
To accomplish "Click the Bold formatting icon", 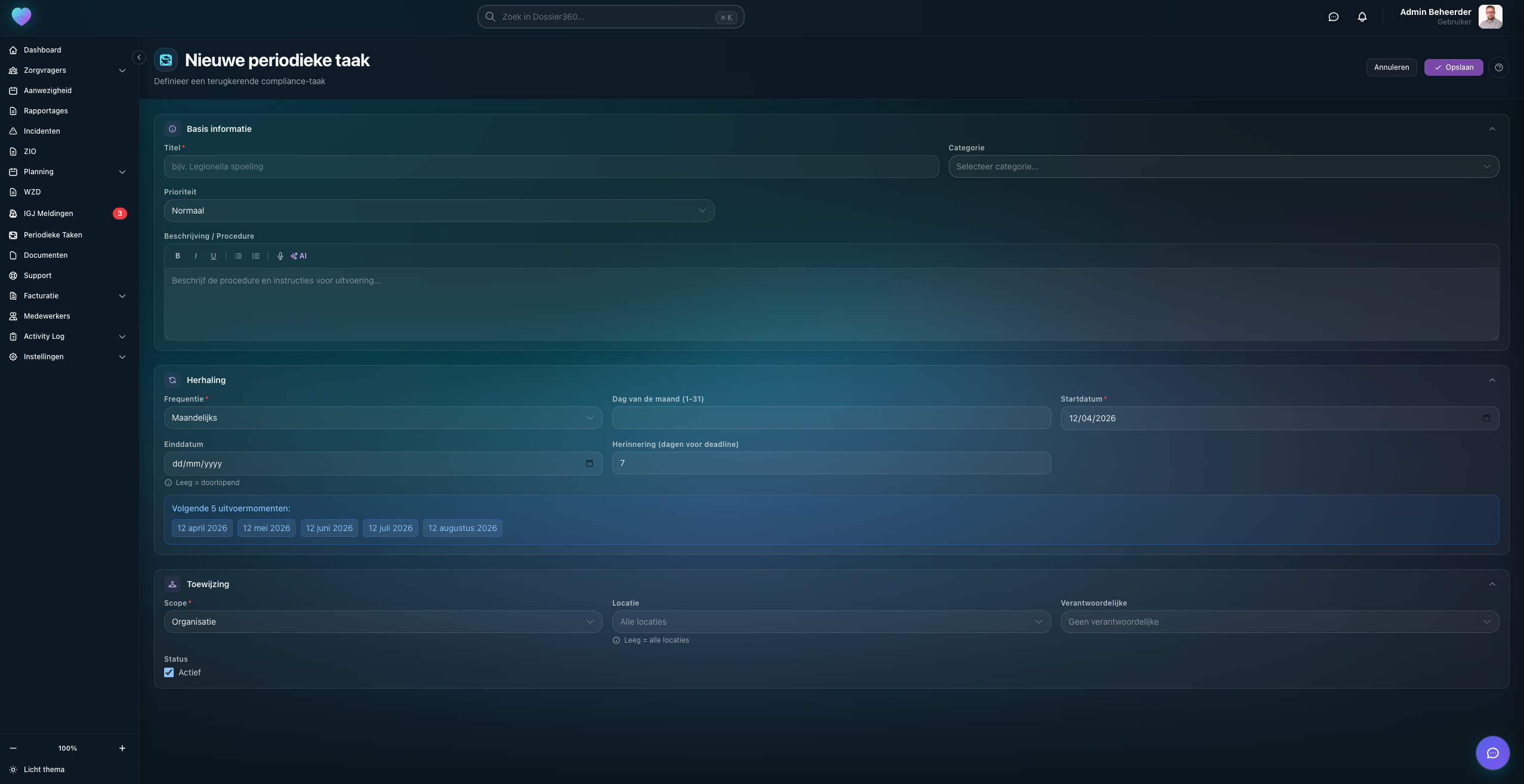I will (177, 256).
